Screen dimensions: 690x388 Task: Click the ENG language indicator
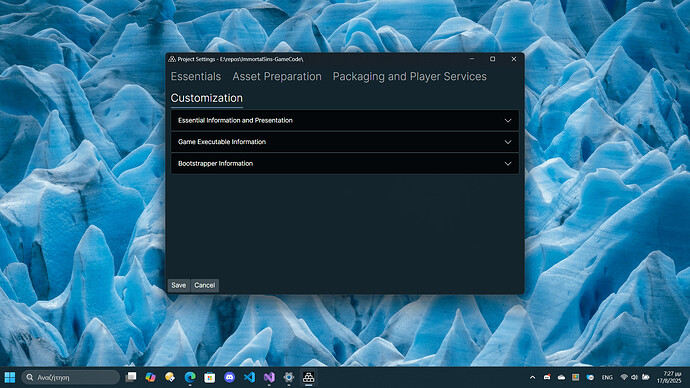(607, 377)
